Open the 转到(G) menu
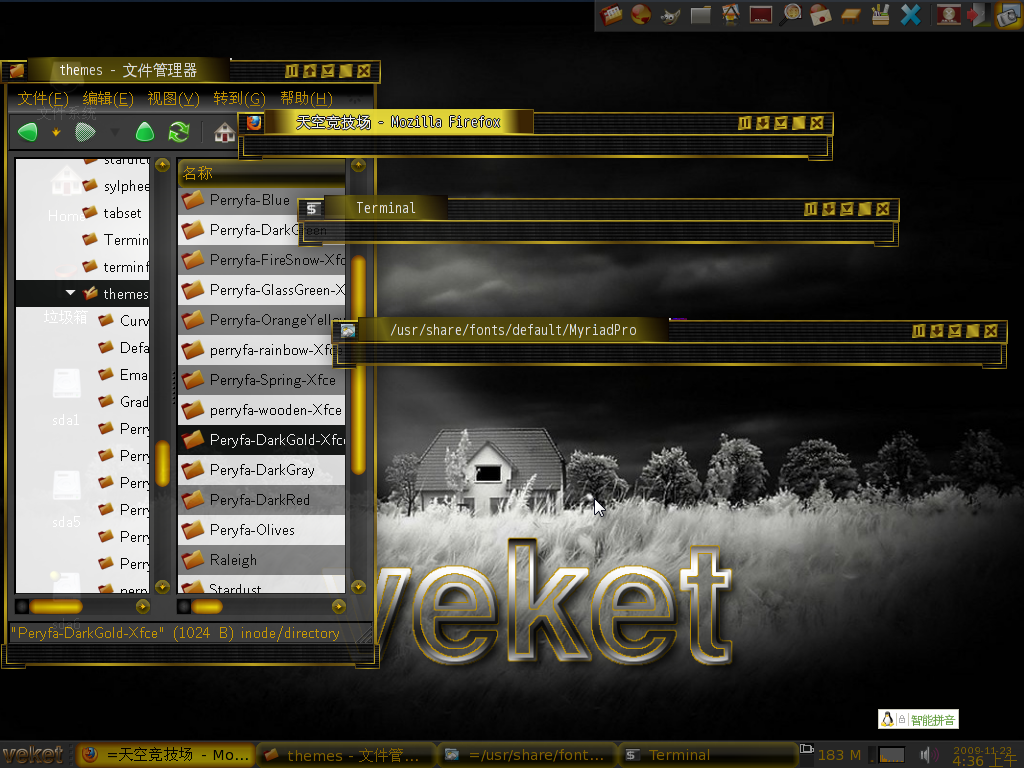Viewport: 1024px width, 768px height. tap(239, 99)
